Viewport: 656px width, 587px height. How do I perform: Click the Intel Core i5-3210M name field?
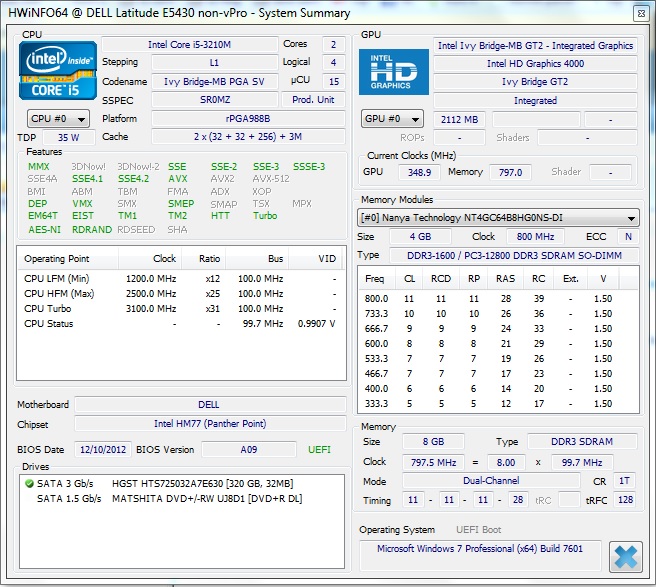click(190, 45)
